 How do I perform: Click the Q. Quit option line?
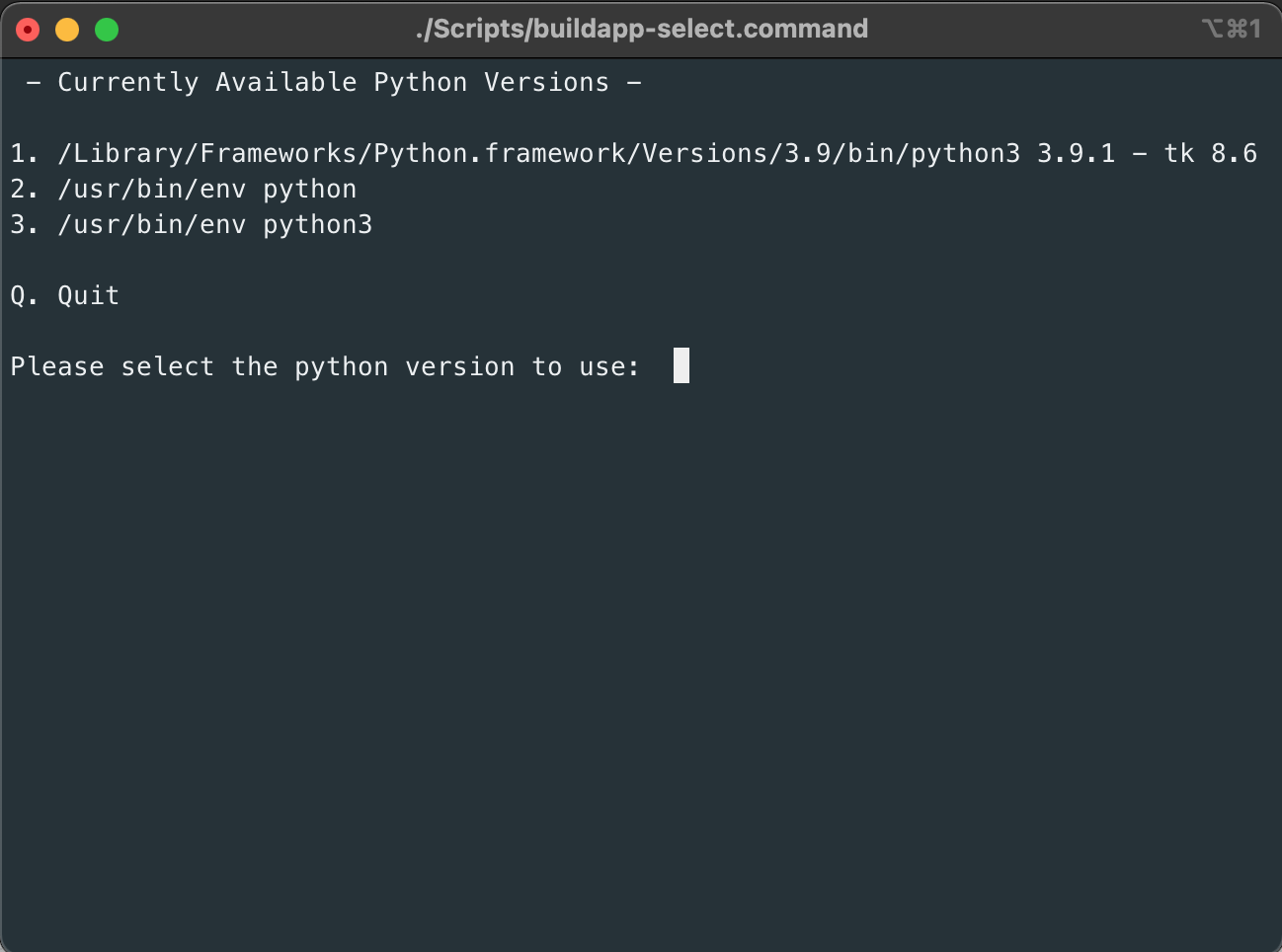click(x=64, y=294)
